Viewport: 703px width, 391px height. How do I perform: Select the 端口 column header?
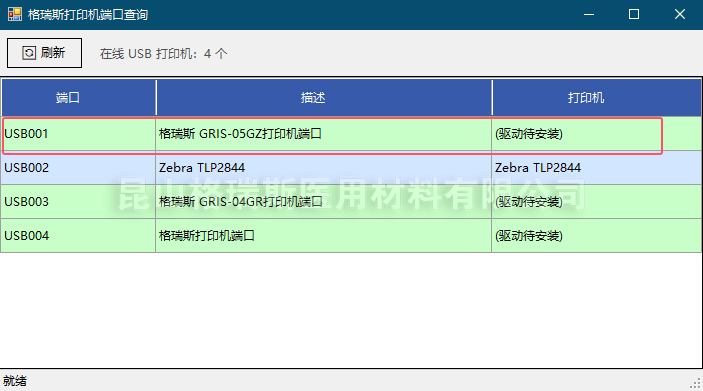pos(78,98)
